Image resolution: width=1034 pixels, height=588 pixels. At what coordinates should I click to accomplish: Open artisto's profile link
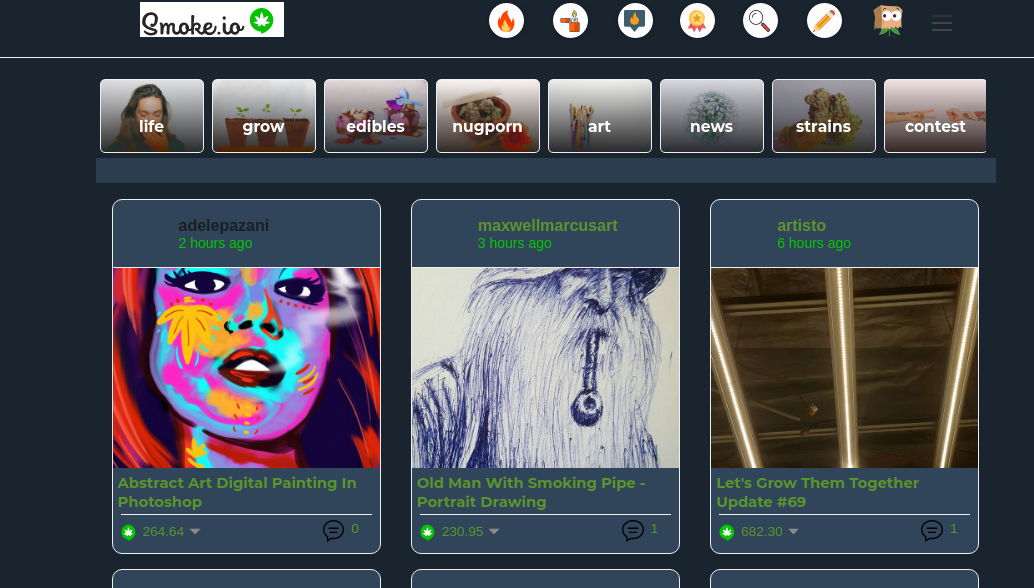pos(801,225)
